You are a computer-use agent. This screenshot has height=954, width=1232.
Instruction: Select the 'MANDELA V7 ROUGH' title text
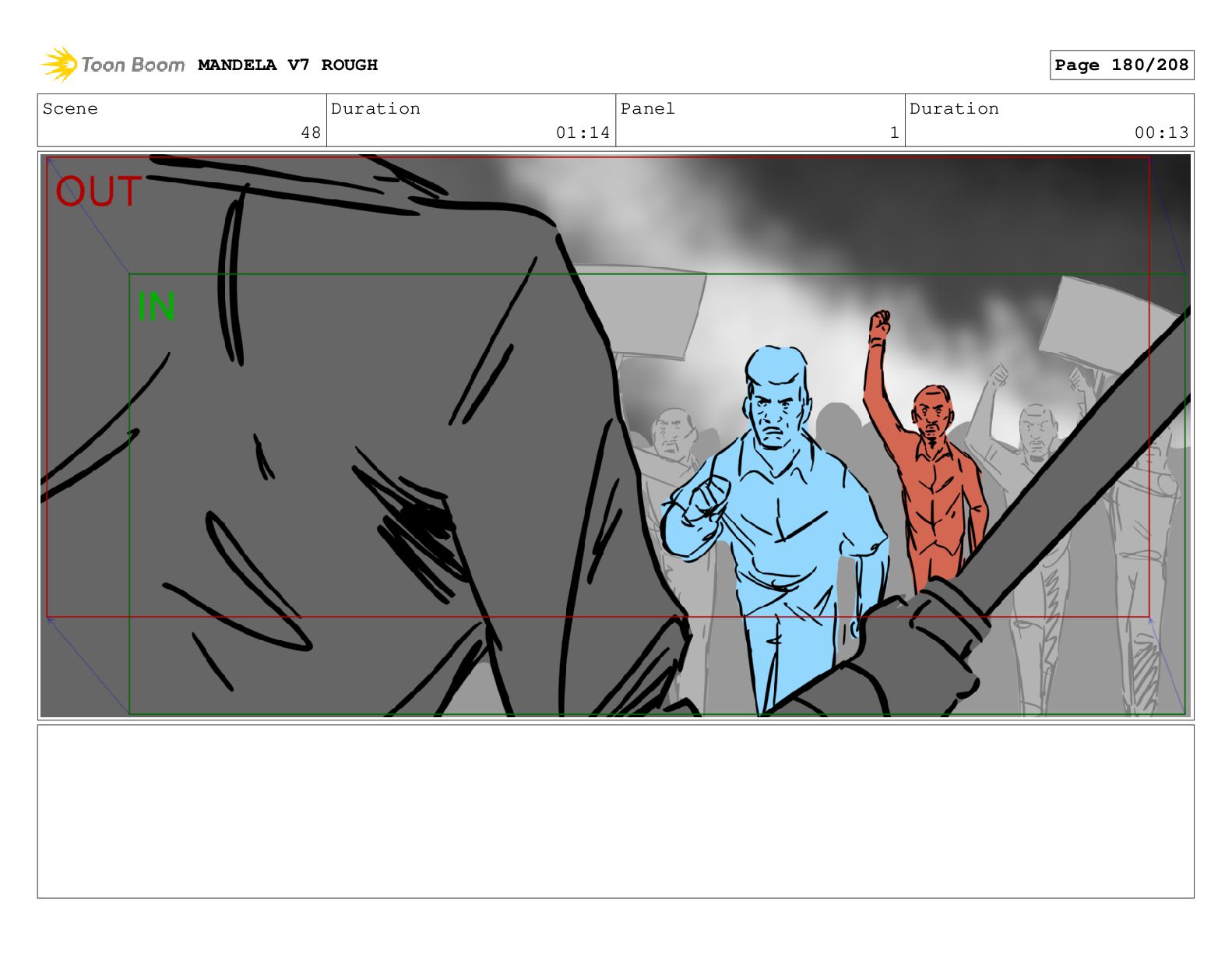coord(287,65)
